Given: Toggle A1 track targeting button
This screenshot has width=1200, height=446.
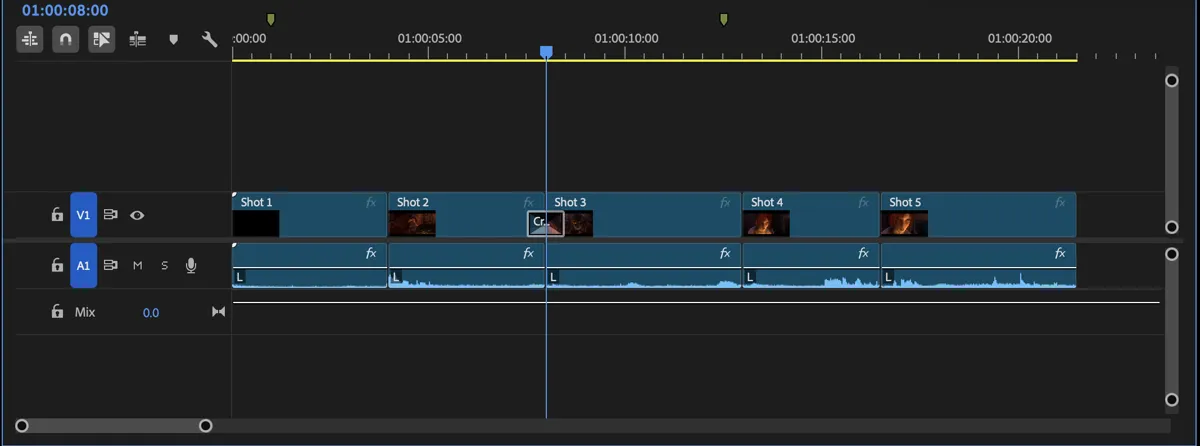Looking at the screenshot, I should tap(83, 266).
